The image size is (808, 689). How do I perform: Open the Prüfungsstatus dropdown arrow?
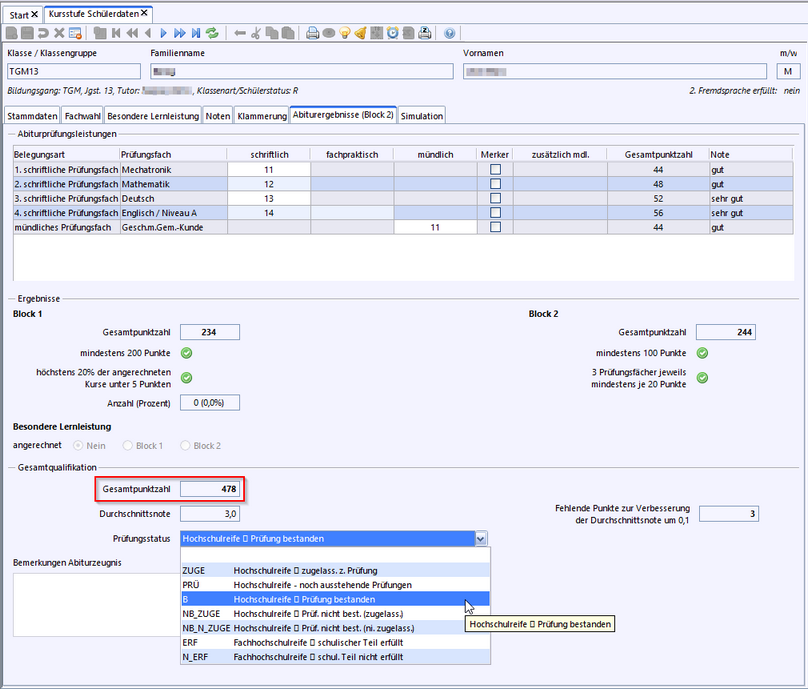point(481,538)
